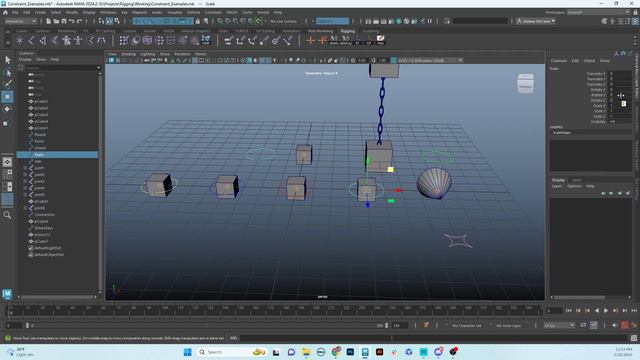Viewport: 640px width, 360px height.
Task: Switch to the Rigging shelf tab
Action: [x=347, y=31]
